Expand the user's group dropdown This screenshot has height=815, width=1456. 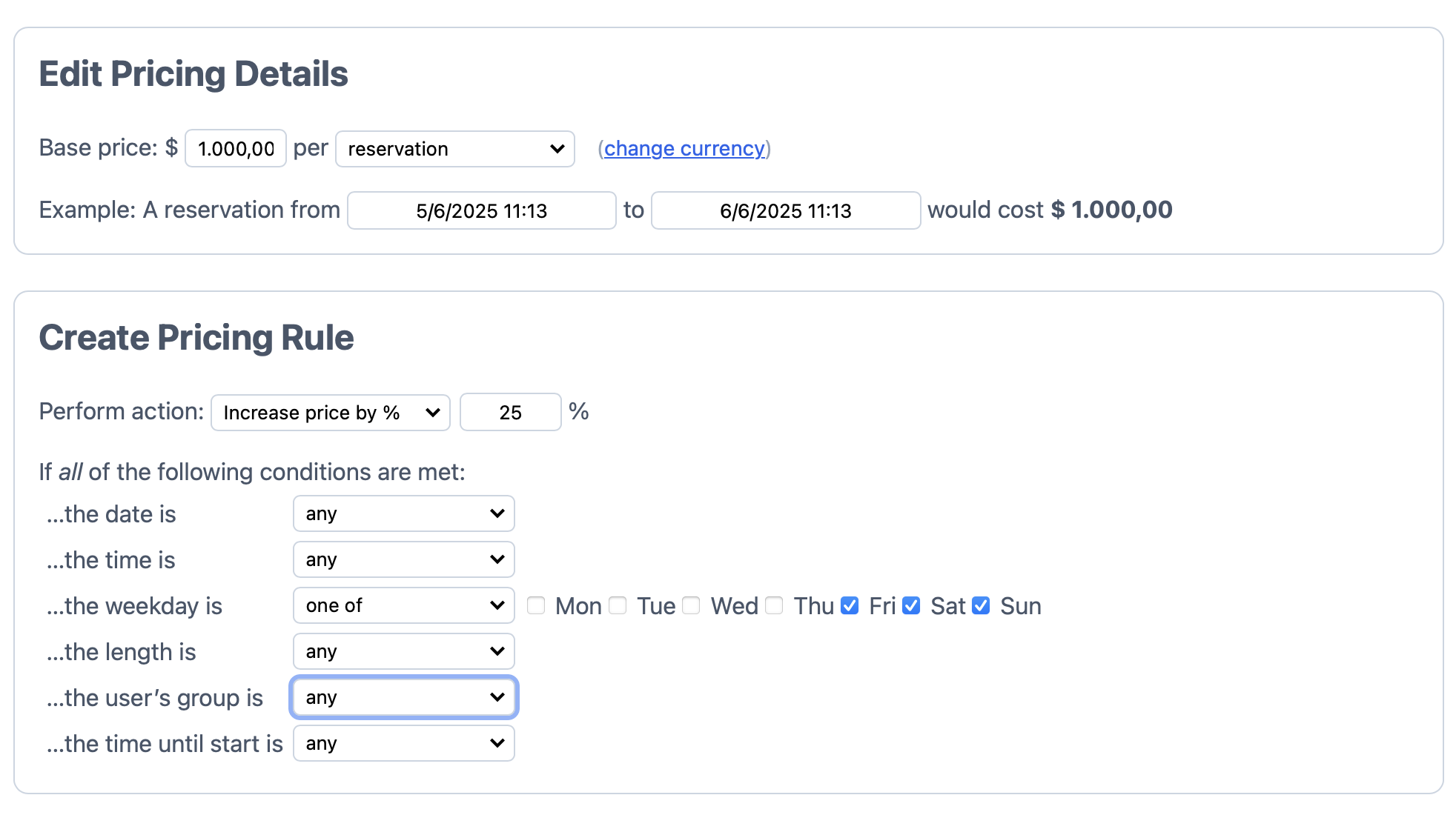tap(403, 697)
